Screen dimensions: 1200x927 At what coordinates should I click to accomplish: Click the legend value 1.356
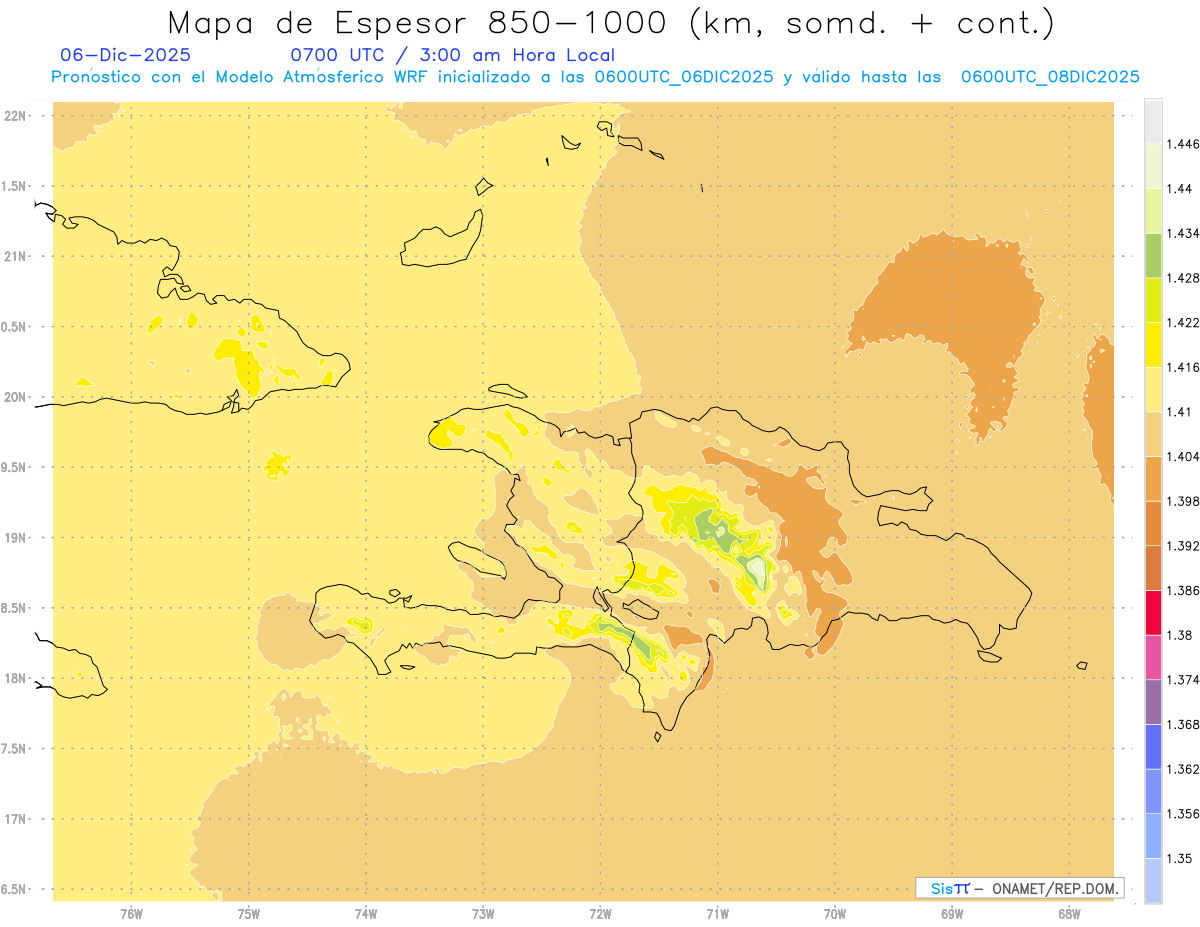click(x=1183, y=814)
